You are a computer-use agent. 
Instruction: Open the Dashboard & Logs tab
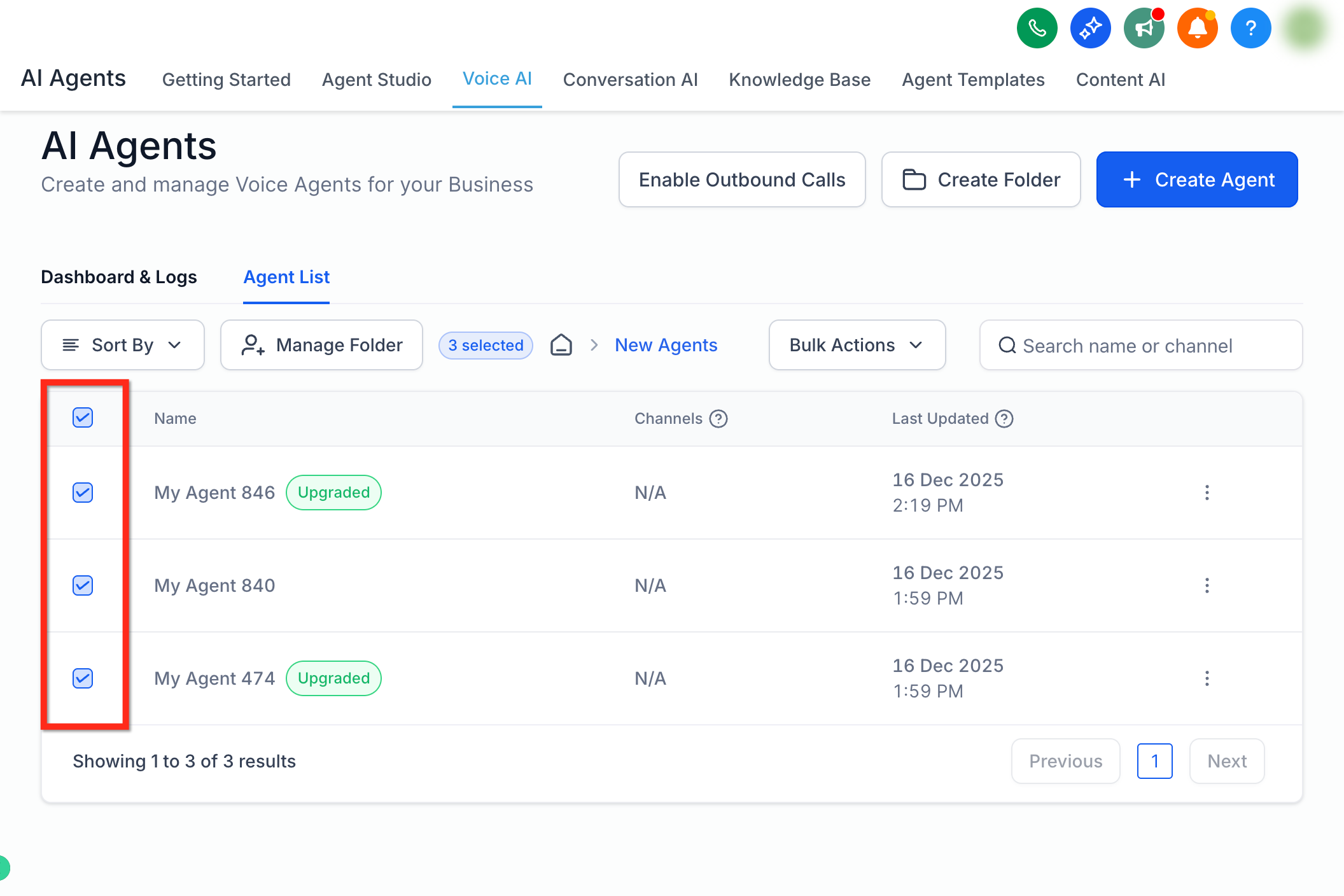pyautogui.click(x=119, y=277)
